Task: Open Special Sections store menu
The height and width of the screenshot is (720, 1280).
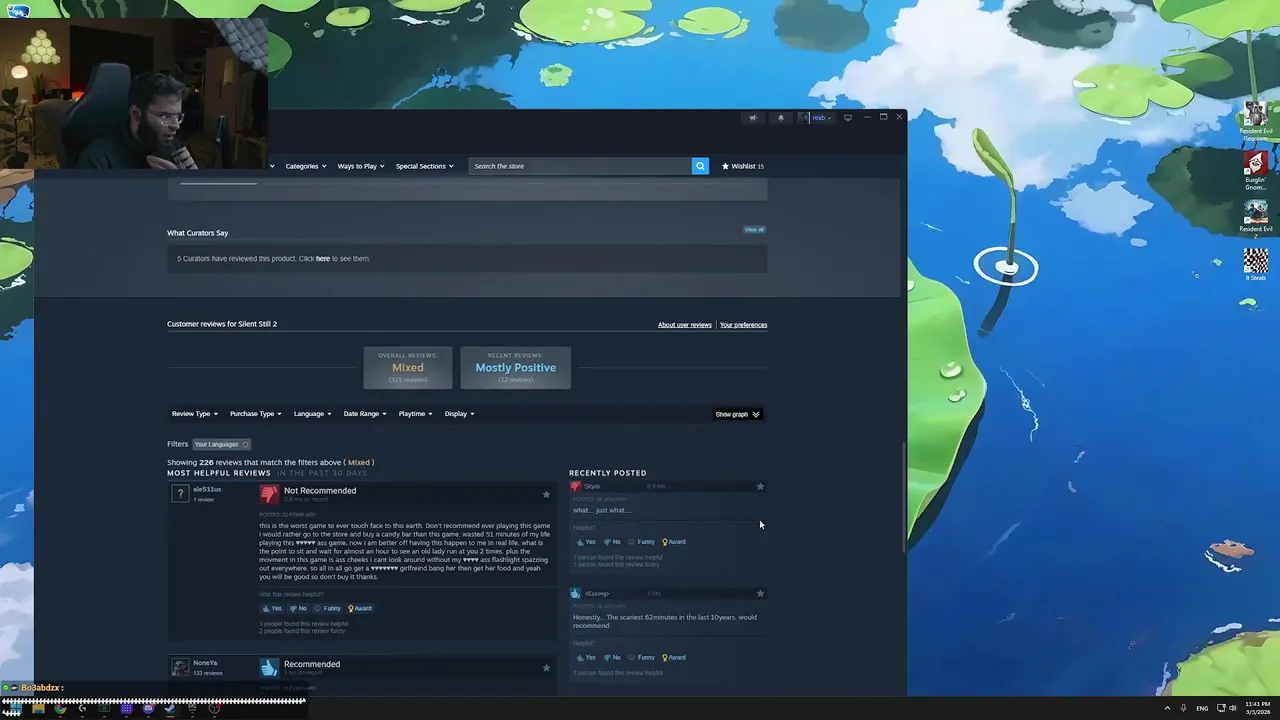Action: pyautogui.click(x=424, y=166)
